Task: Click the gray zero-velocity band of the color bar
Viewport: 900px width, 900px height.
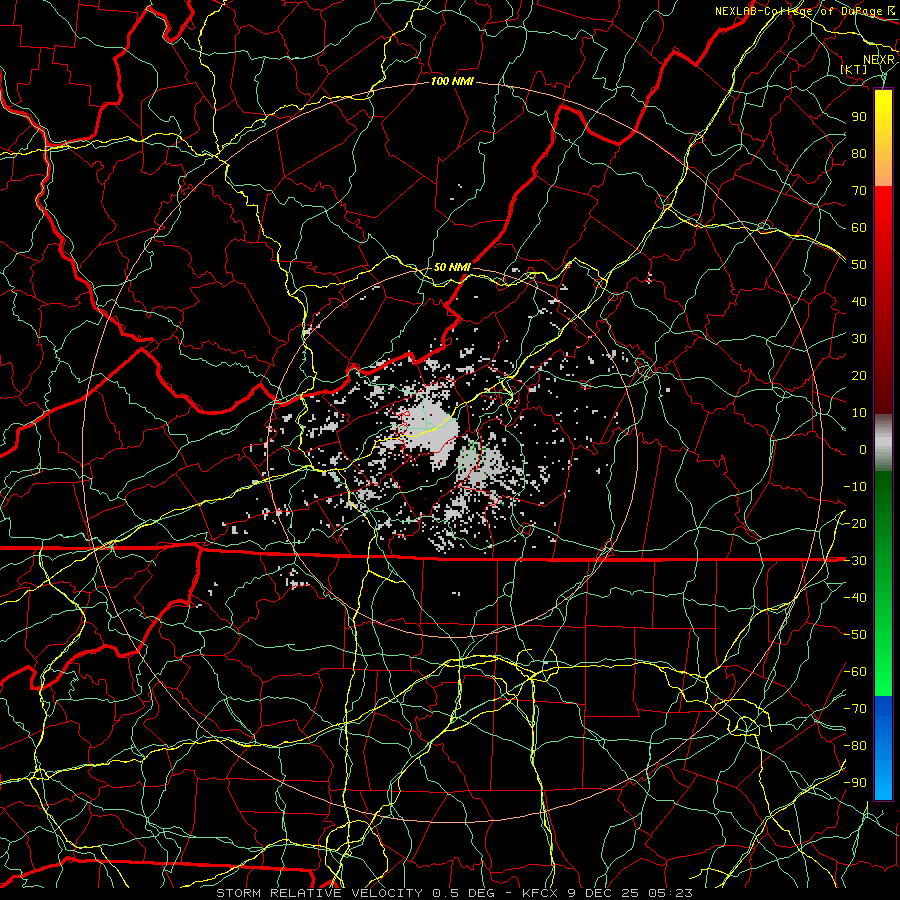Action: [x=883, y=443]
